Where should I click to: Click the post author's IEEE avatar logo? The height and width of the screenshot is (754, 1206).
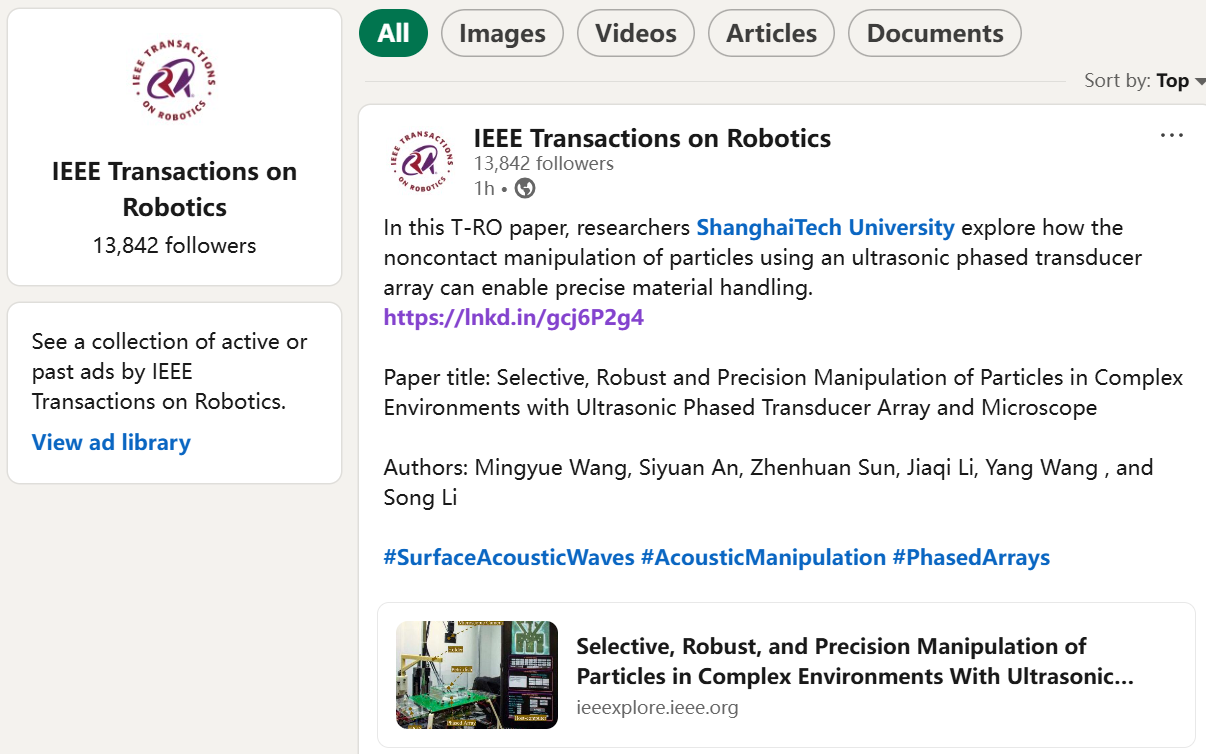pyautogui.click(x=420, y=160)
